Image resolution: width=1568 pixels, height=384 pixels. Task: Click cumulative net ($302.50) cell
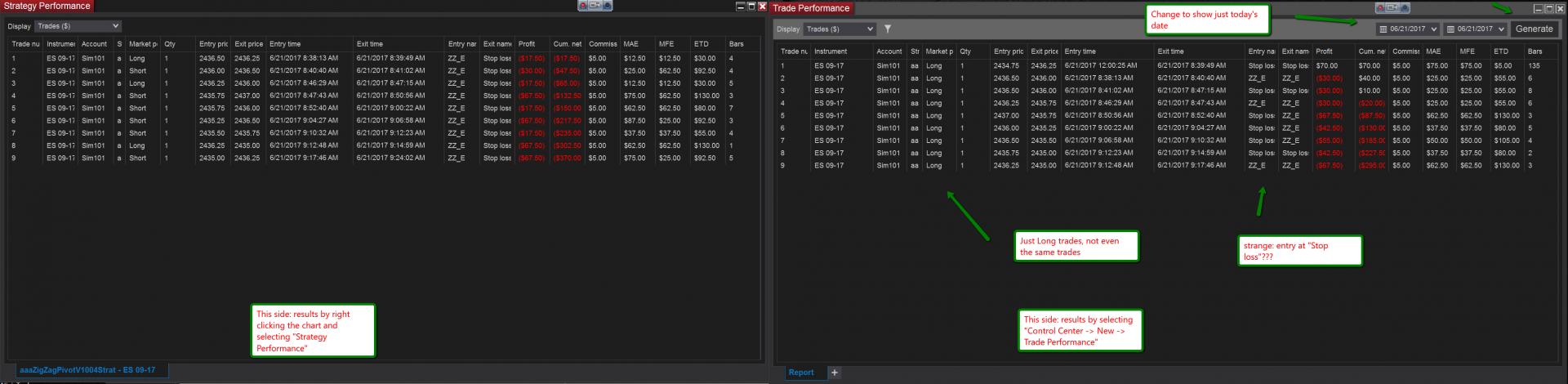pos(568,145)
